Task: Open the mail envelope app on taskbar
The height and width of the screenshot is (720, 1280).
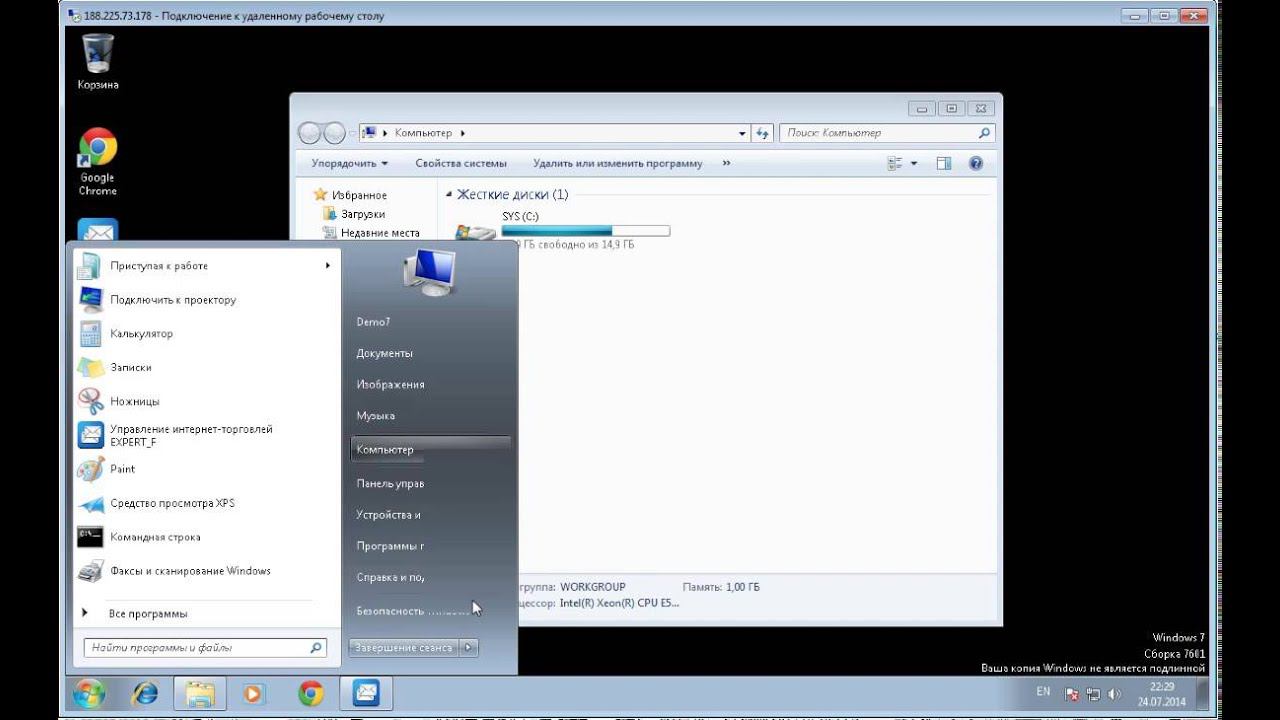Action: pyautogui.click(x=366, y=693)
